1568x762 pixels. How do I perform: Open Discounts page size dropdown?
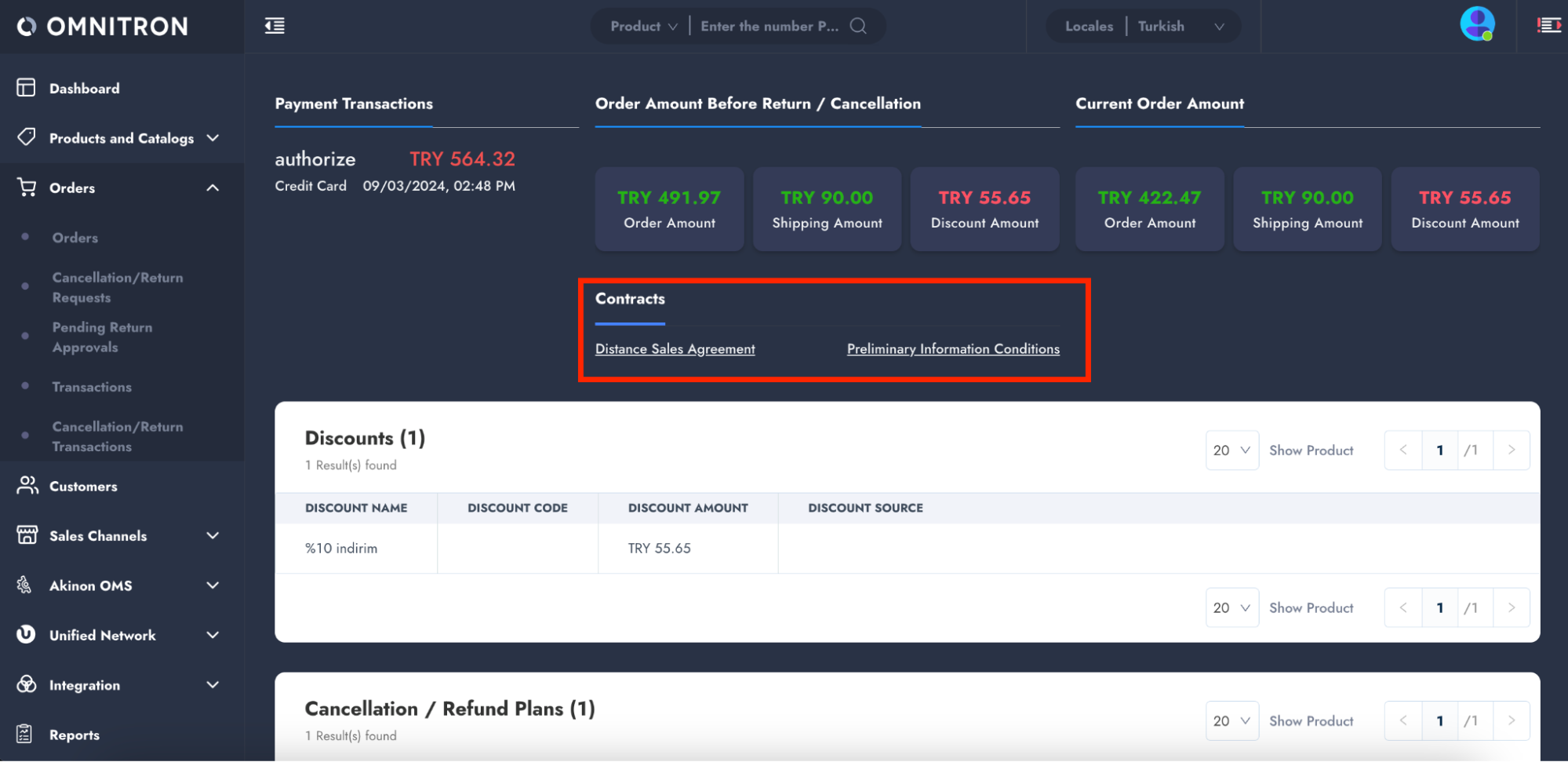point(1231,450)
